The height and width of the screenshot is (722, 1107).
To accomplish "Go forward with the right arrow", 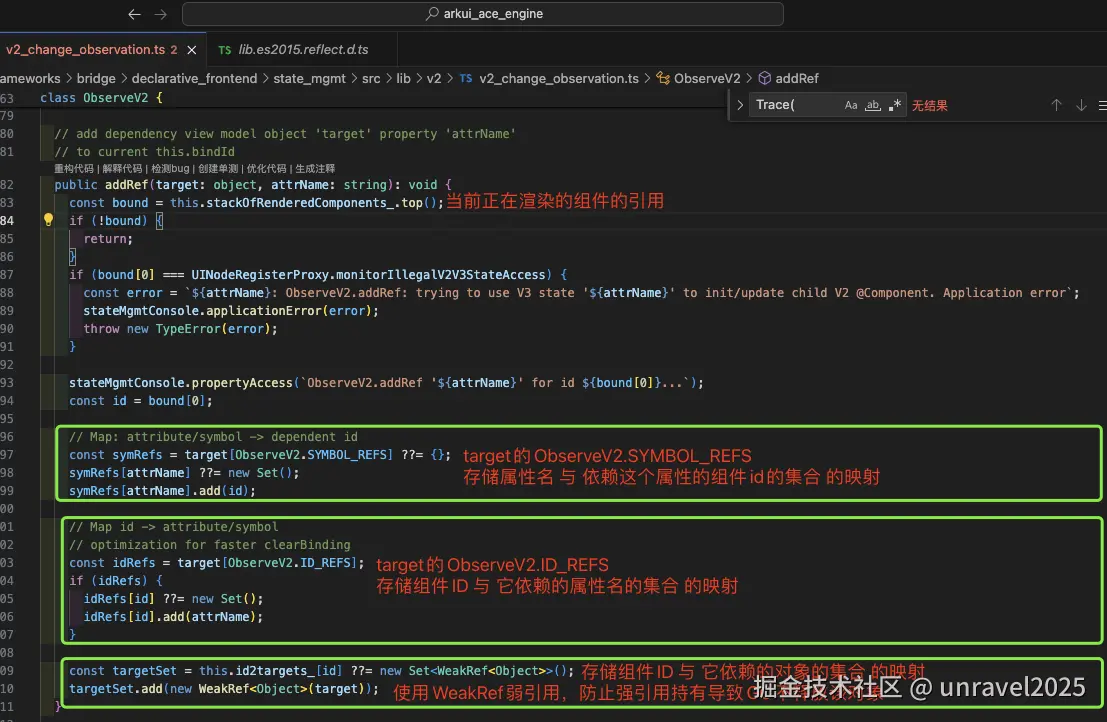I will [x=160, y=14].
